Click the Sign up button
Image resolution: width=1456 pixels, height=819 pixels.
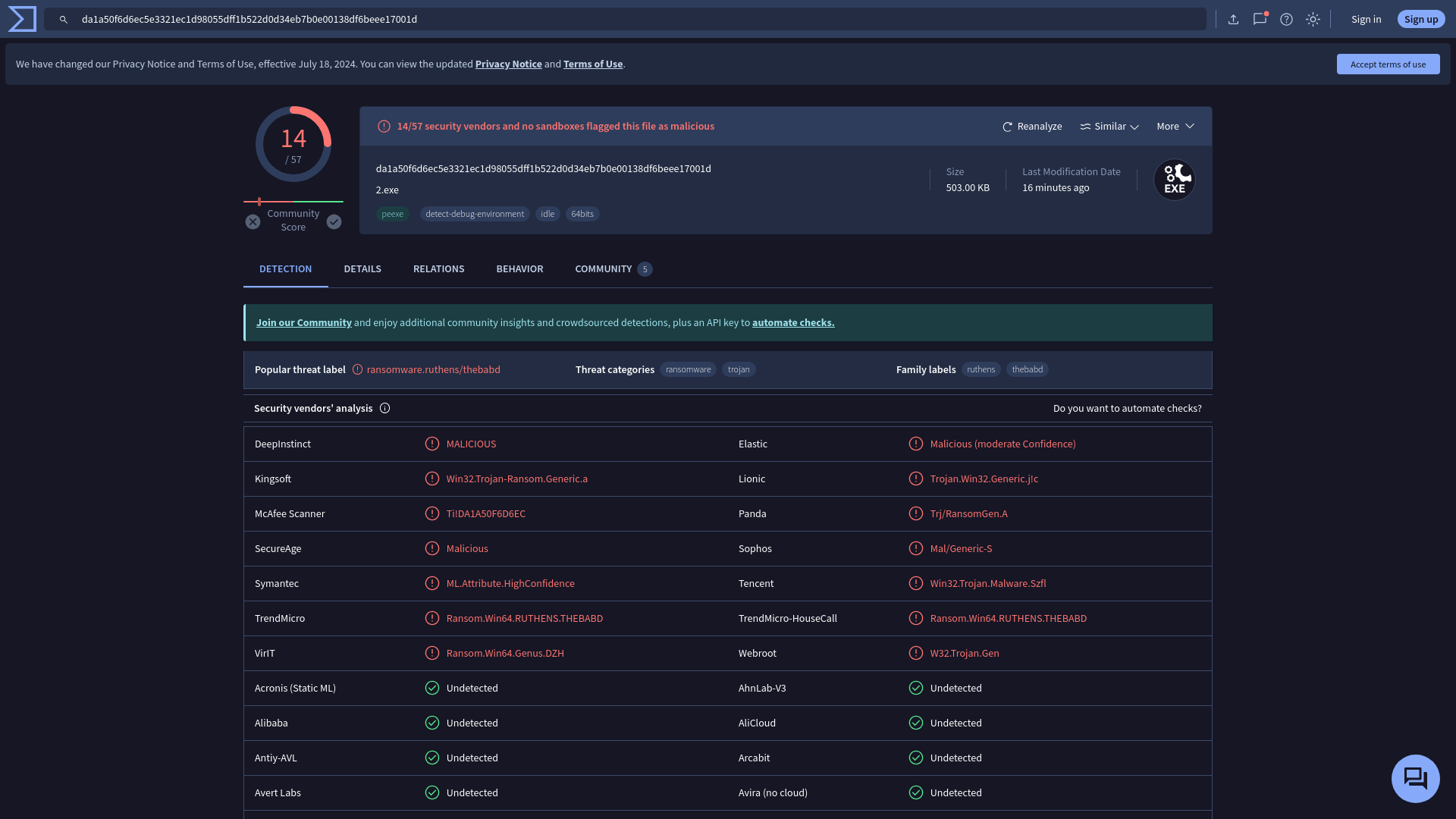pyautogui.click(x=1421, y=20)
